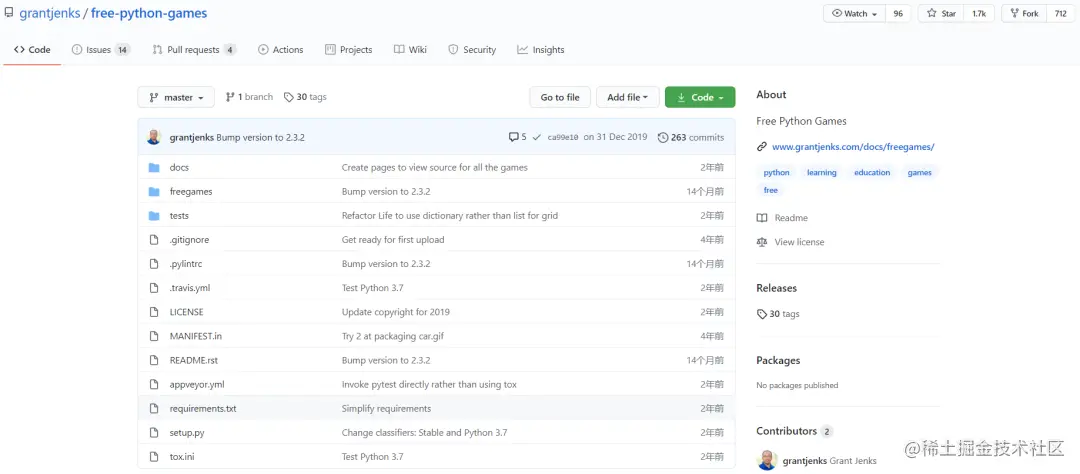Open the grantjenks owner link in title
Viewport: 1080px width, 474px height.
pos(50,13)
